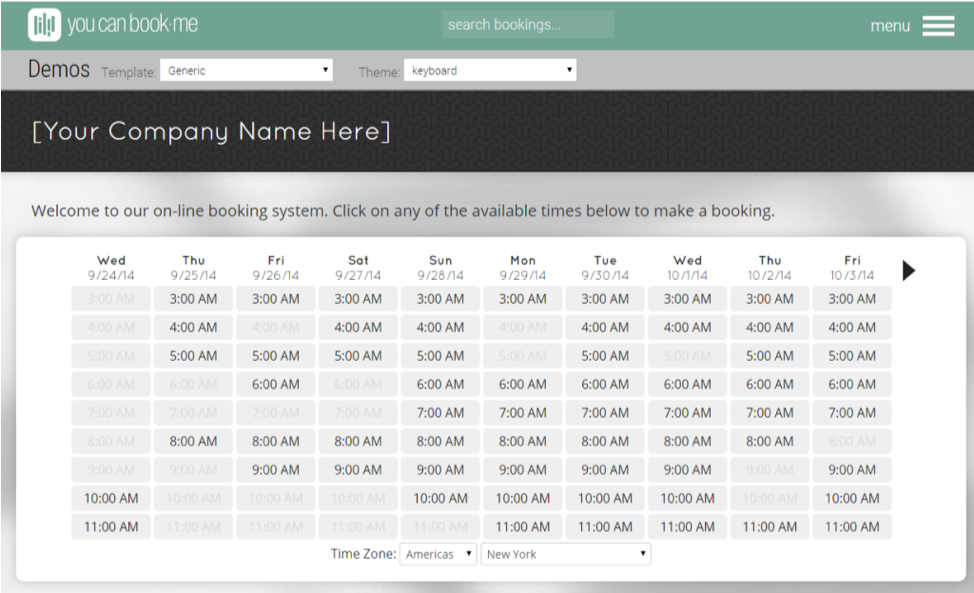Choose 9:00 AM on Wed 10/1/14
974x593 pixels.
pyautogui.click(x=687, y=470)
